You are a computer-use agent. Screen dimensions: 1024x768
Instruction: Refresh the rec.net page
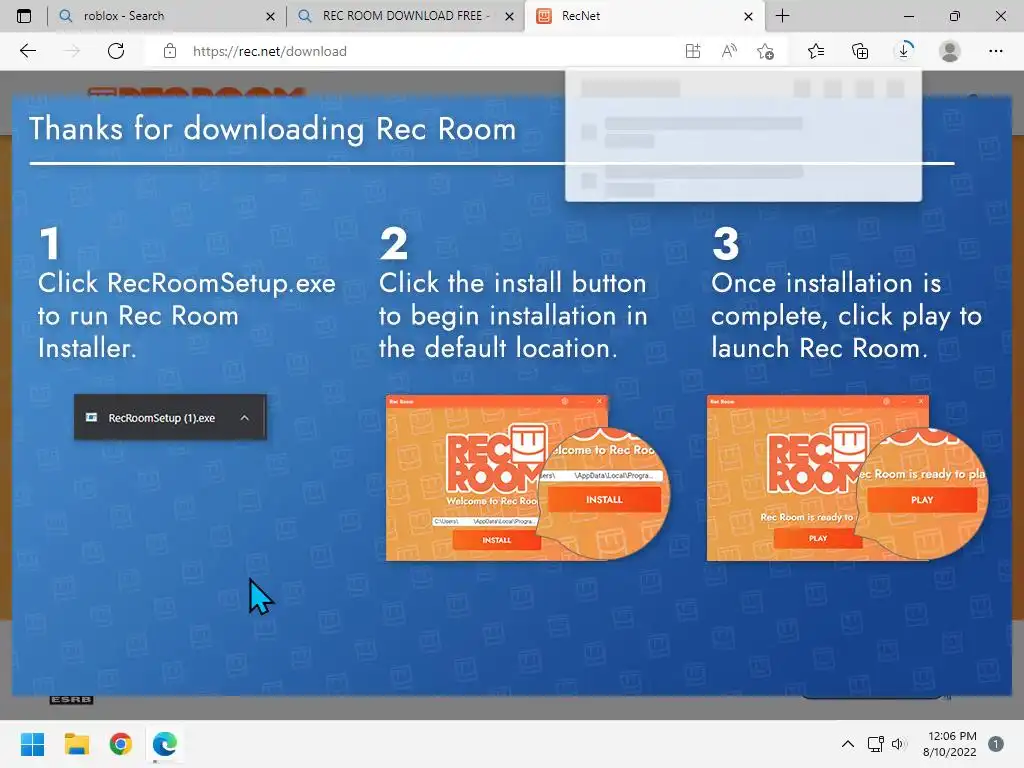click(116, 51)
